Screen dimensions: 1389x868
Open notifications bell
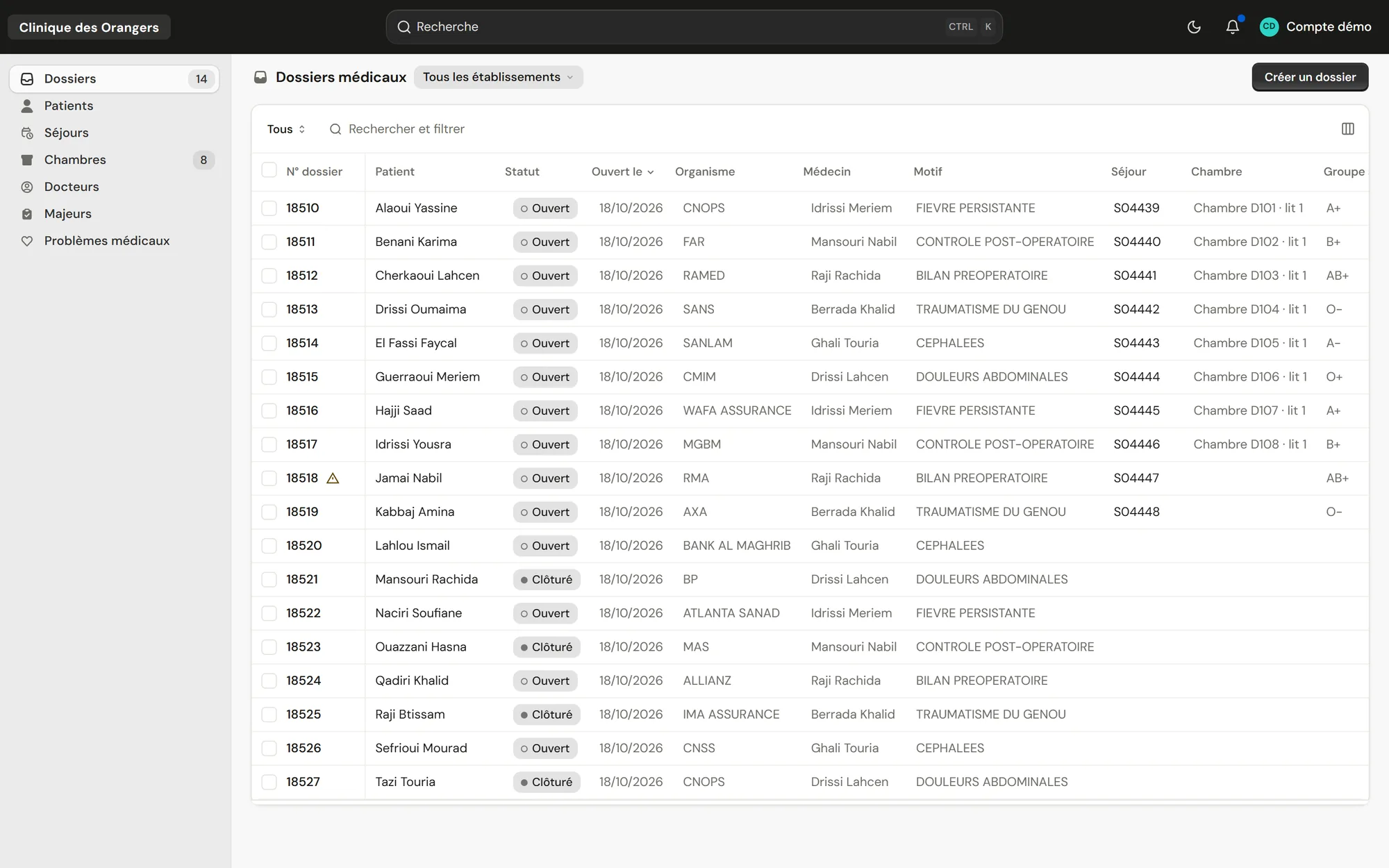point(1233,27)
